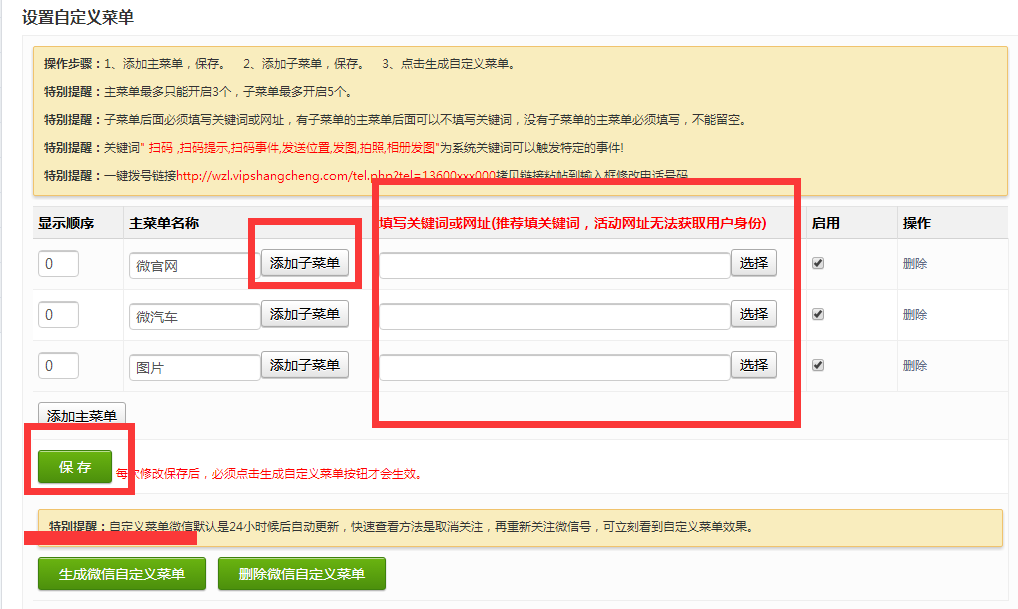This screenshot has height=609, width=1018.
Task: Click 生成微信自定义菜单 button
Action: click(122, 574)
